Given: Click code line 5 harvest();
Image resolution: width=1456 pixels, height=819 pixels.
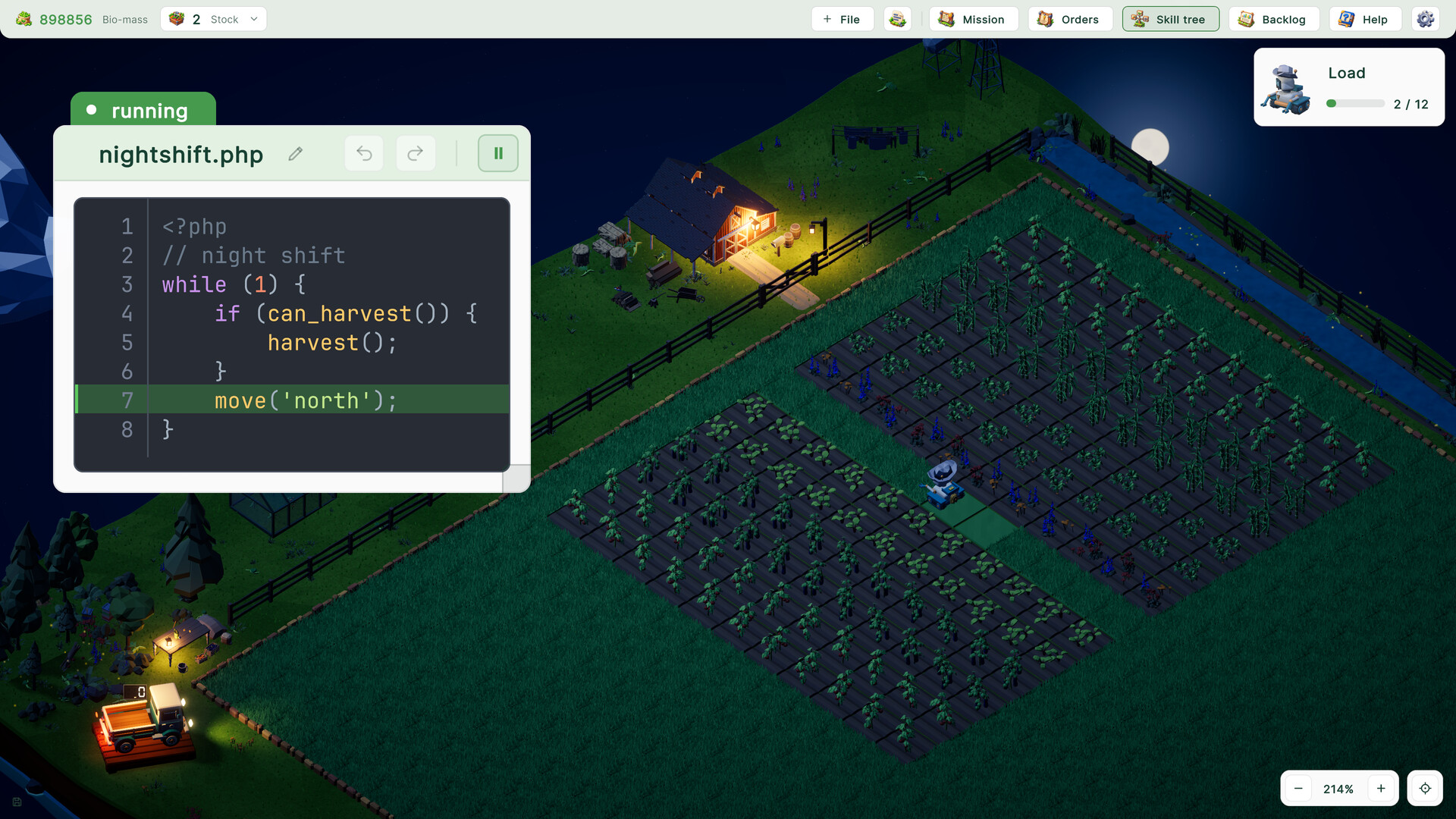Looking at the screenshot, I should click(x=332, y=343).
